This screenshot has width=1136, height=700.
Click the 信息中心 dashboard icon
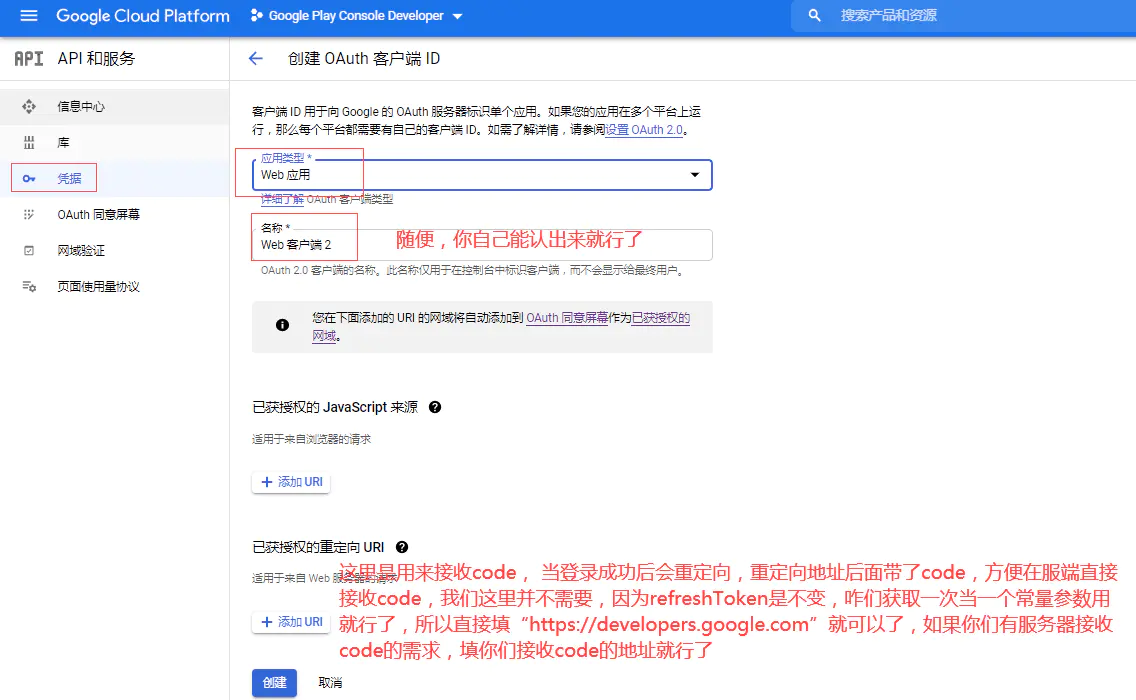29,107
